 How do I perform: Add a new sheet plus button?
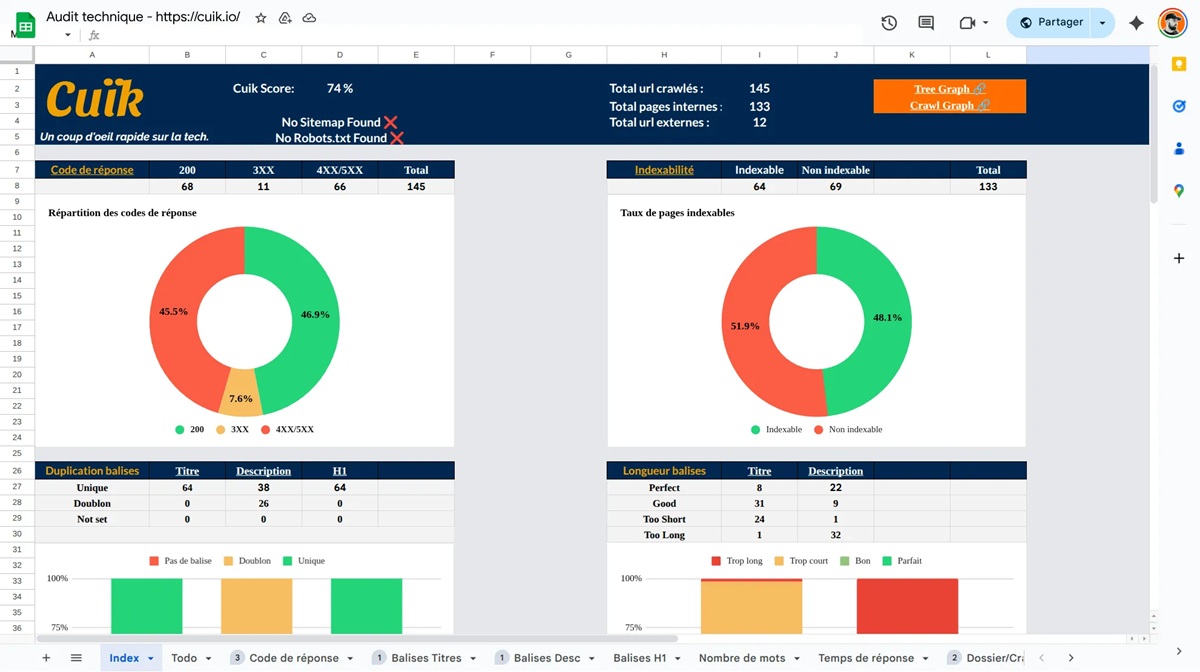tap(45, 658)
